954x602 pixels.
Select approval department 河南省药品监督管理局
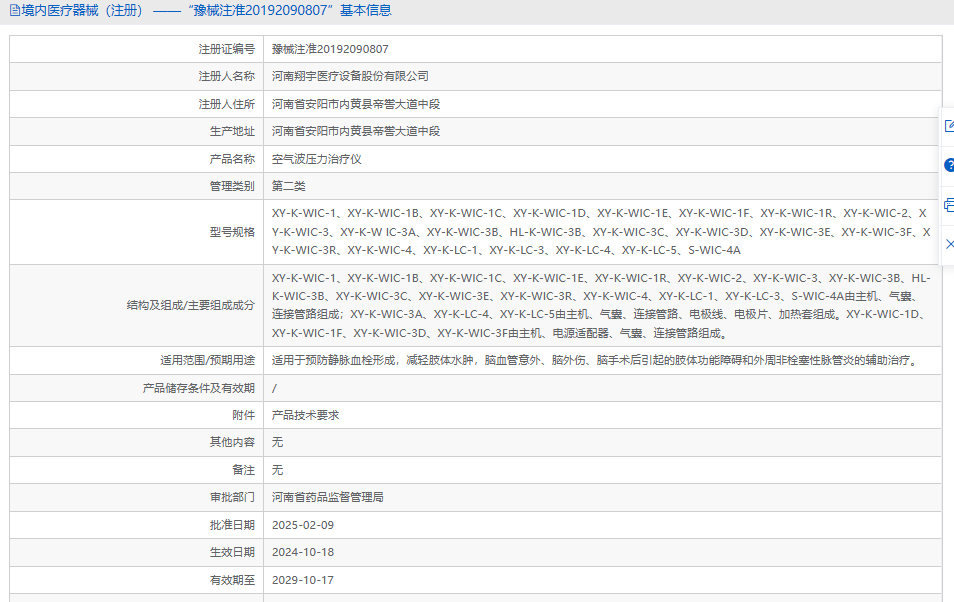pos(328,497)
